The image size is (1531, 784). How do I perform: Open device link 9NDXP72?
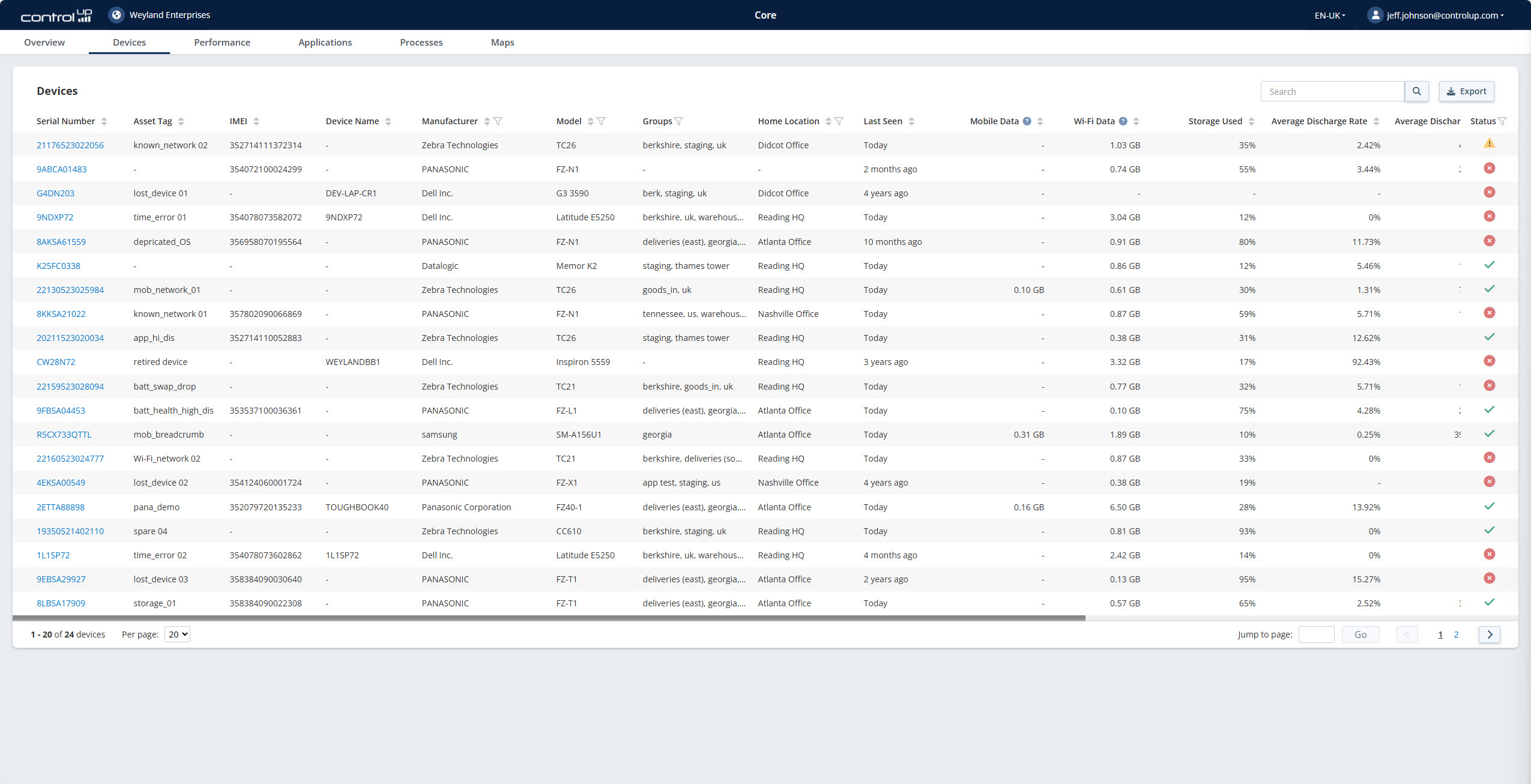click(x=55, y=217)
